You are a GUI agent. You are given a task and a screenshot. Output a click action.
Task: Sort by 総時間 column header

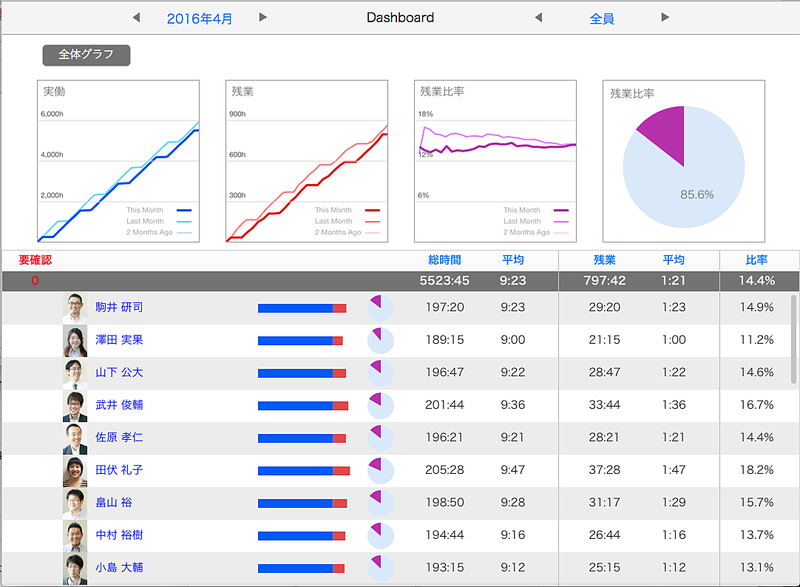click(x=444, y=260)
